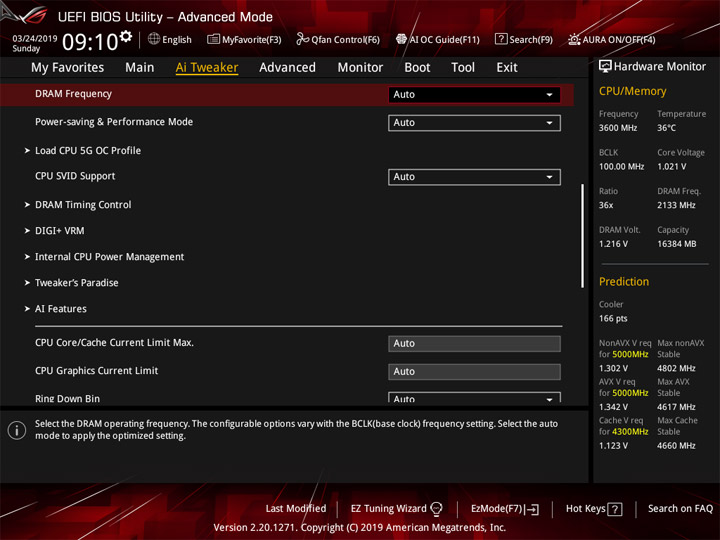Expand AI Features submenu
The height and width of the screenshot is (540, 720).
click(x=61, y=309)
